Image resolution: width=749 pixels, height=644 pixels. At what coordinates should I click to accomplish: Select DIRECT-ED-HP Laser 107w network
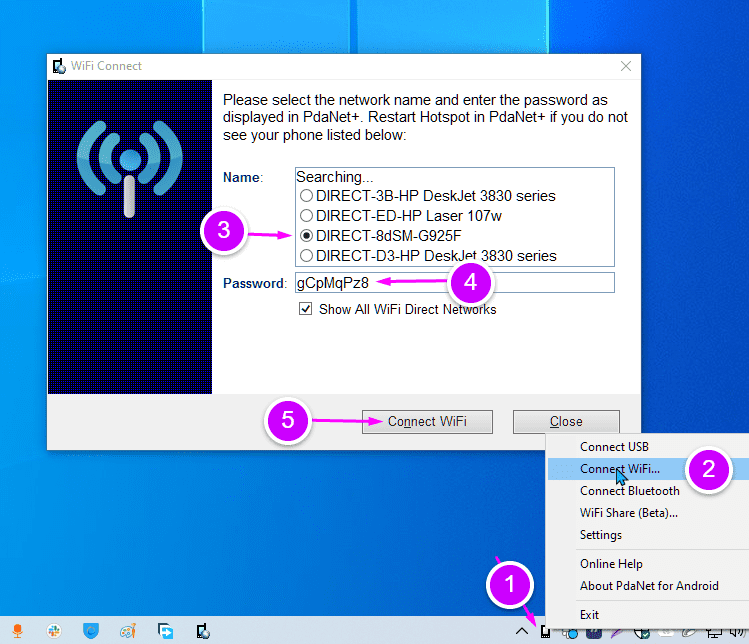coord(401,216)
